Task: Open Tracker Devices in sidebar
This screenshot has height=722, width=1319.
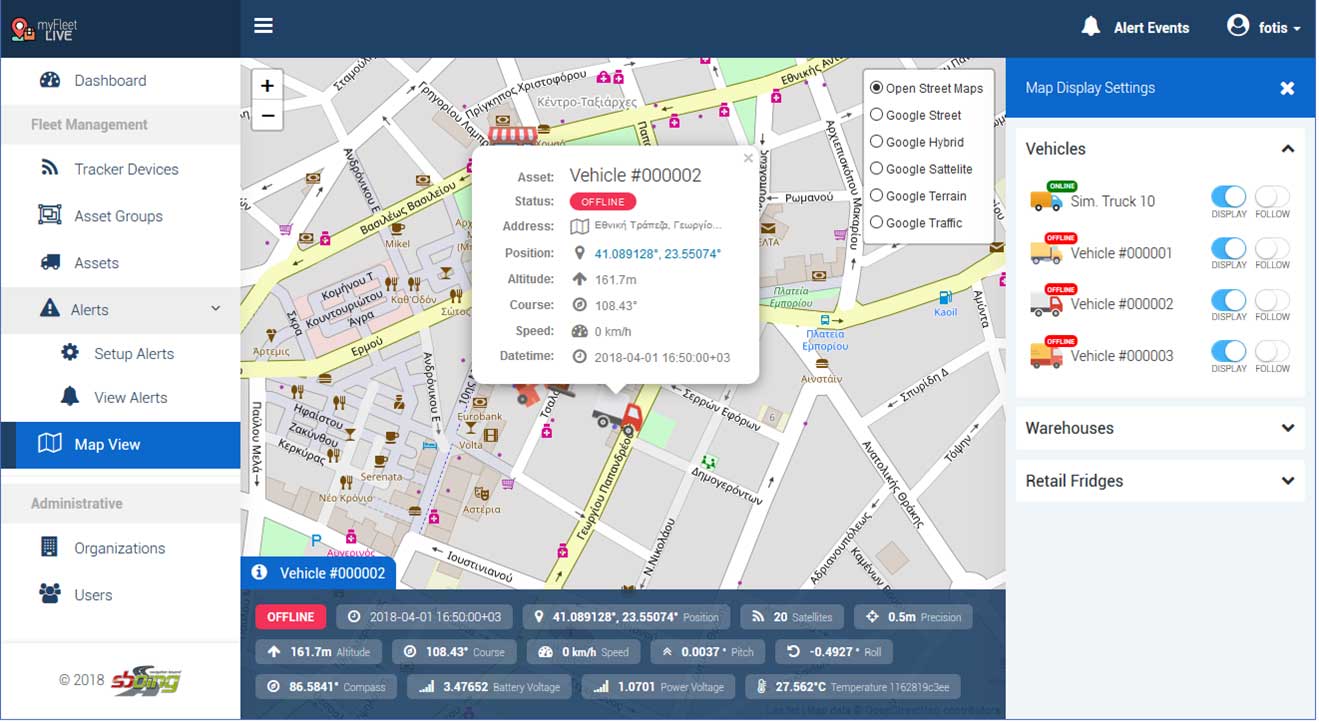Action: click(126, 169)
